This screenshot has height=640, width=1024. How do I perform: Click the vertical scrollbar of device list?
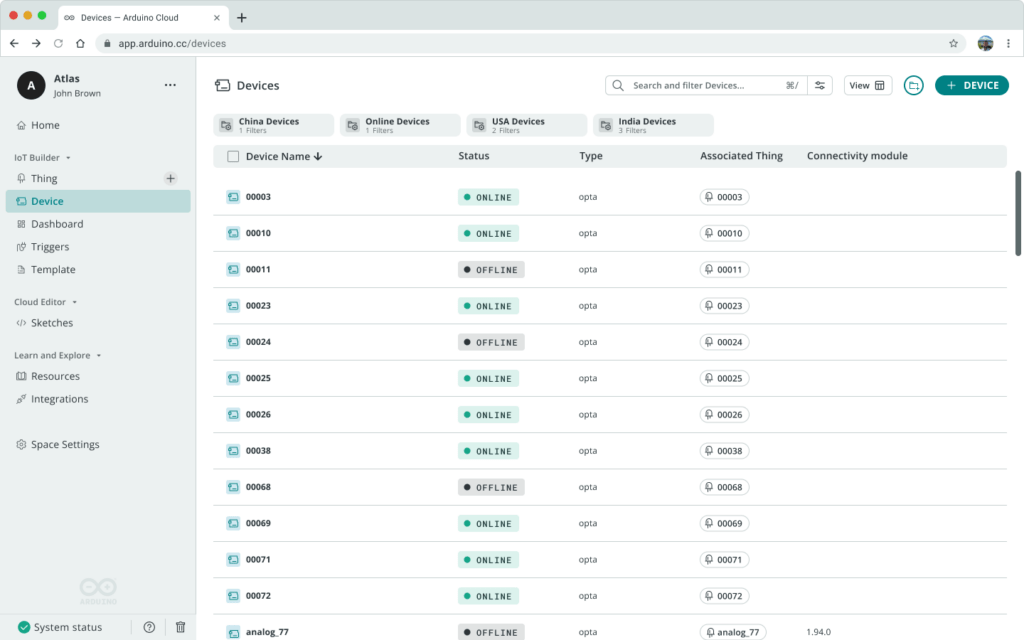(1018, 212)
